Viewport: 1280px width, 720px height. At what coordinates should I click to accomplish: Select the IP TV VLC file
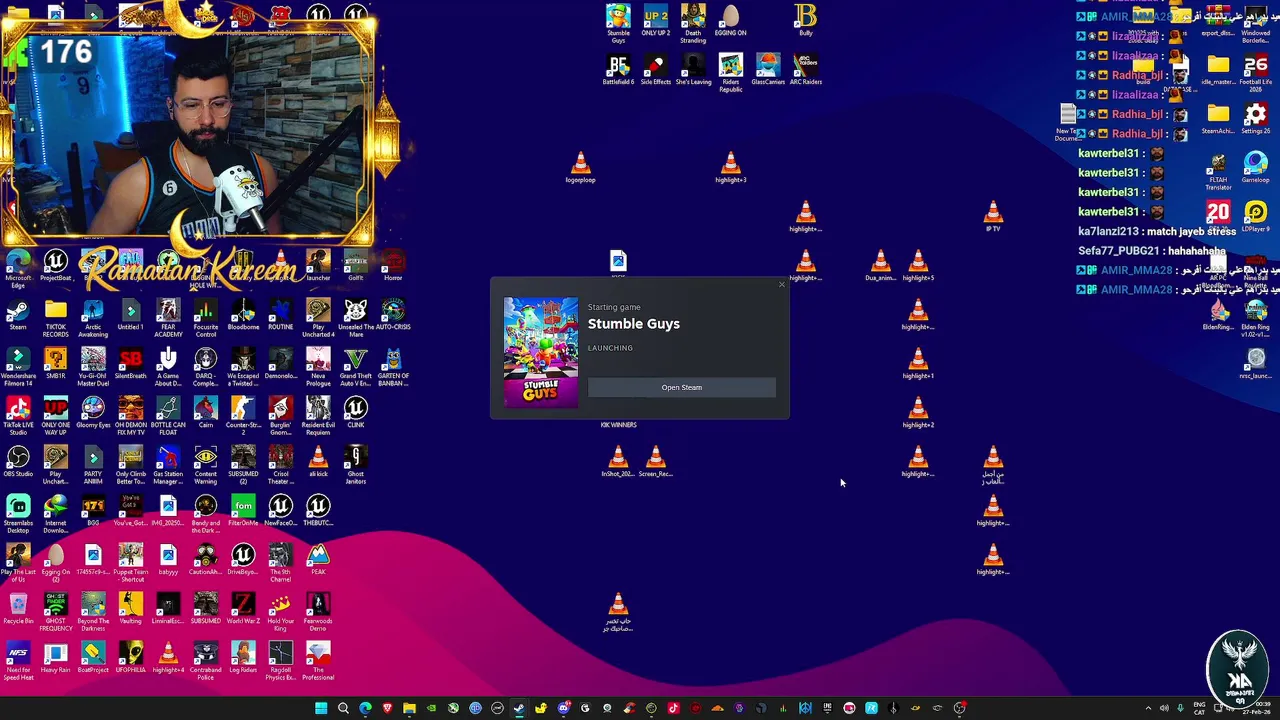pos(993,216)
